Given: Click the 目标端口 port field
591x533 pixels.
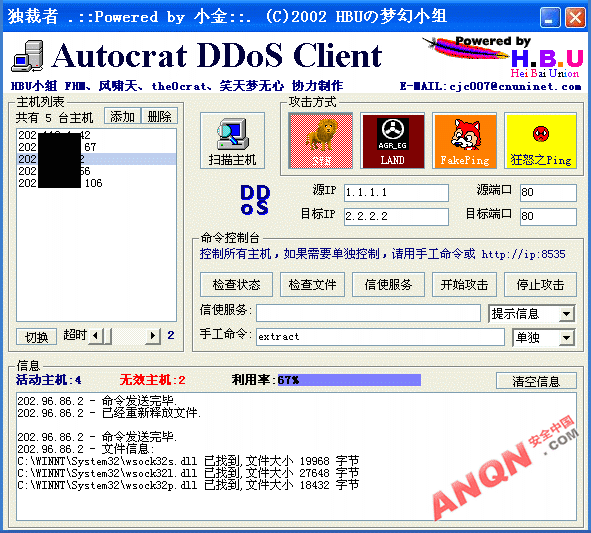Looking at the screenshot, I should (x=548, y=217).
